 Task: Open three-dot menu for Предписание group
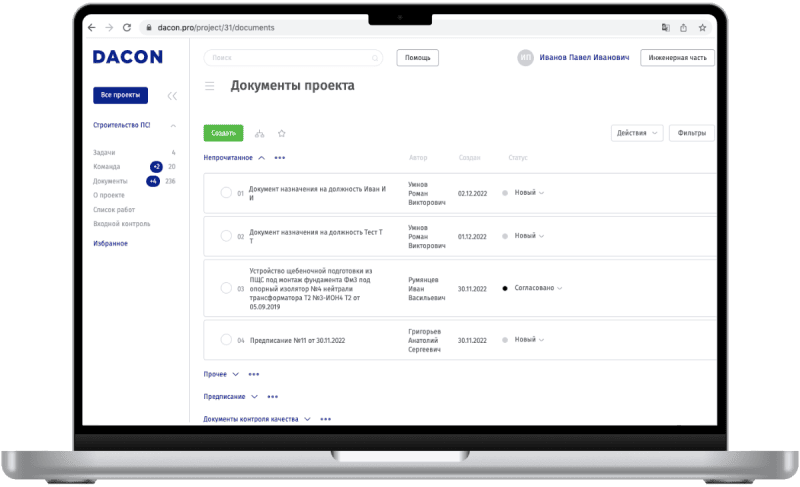click(268, 397)
